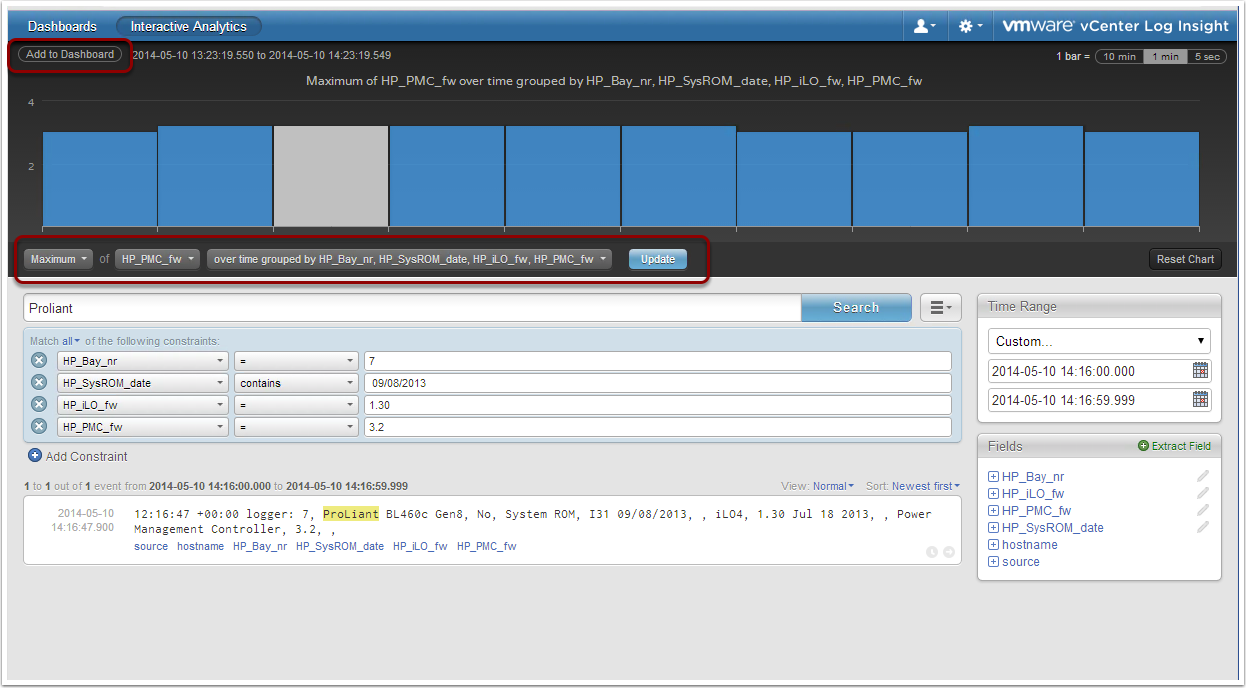Click the event's hostname field link

(x=200, y=547)
